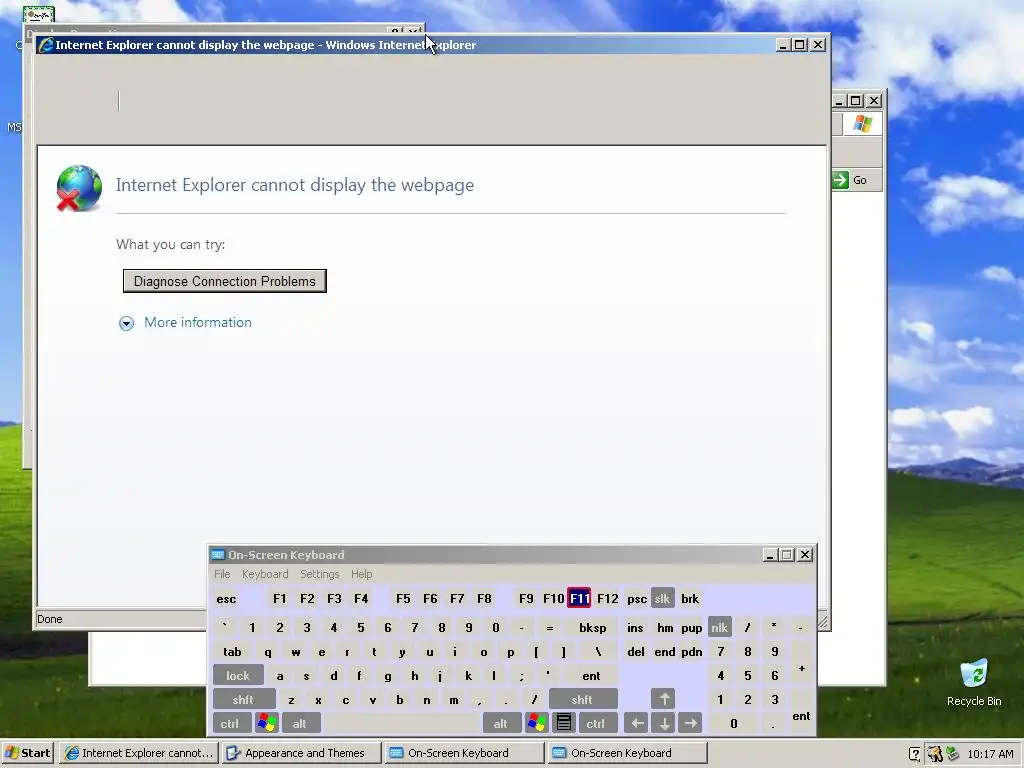Click the F5 key on the keyboard

tap(403, 598)
